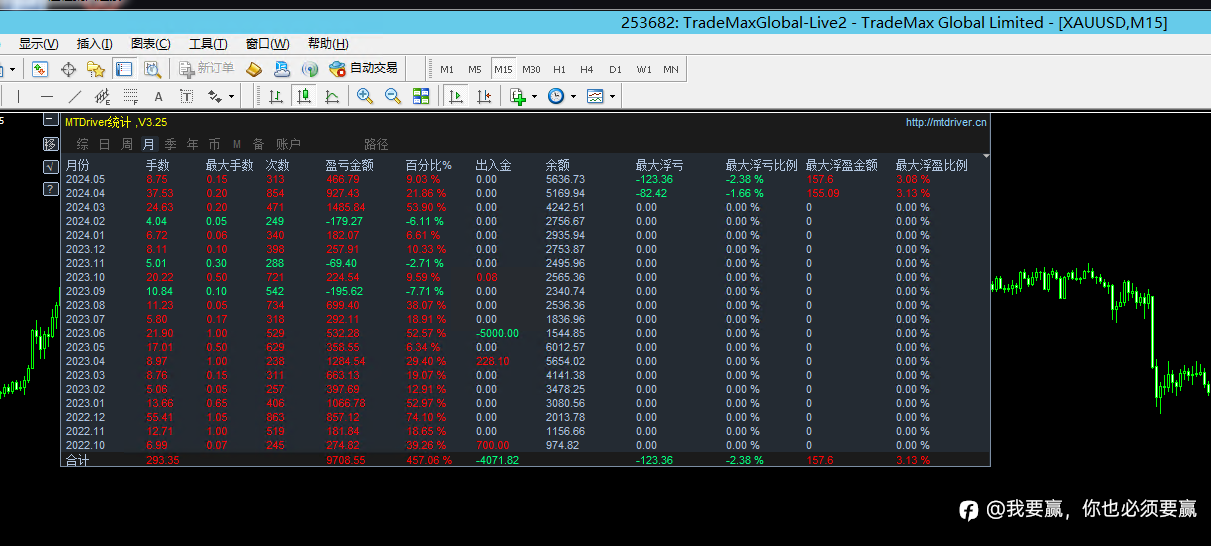
Task: Select the text A tool
Action: point(158,97)
